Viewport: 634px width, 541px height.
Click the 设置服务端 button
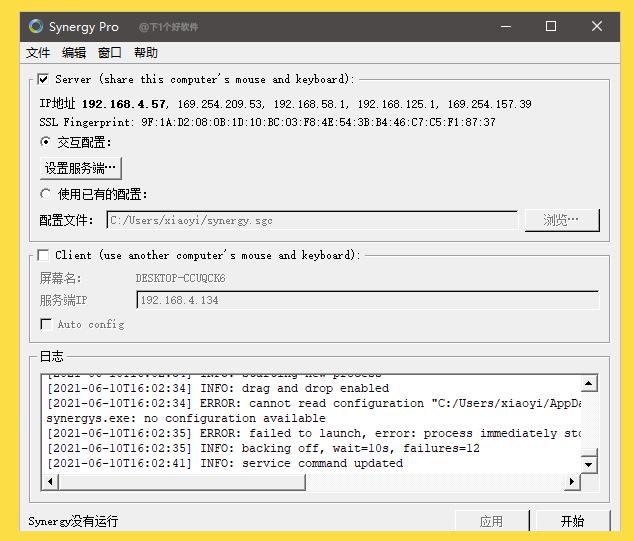tap(80, 168)
